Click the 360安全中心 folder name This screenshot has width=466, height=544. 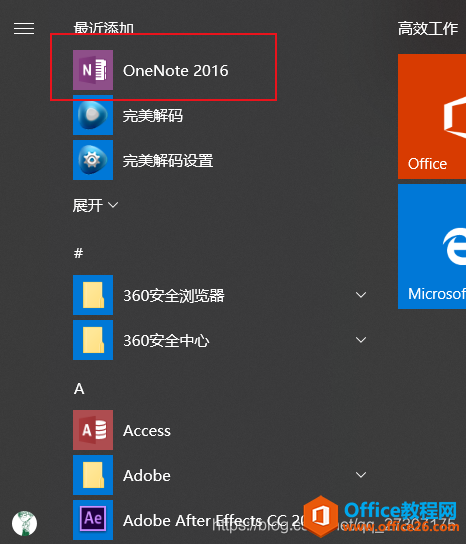click(166, 341)
